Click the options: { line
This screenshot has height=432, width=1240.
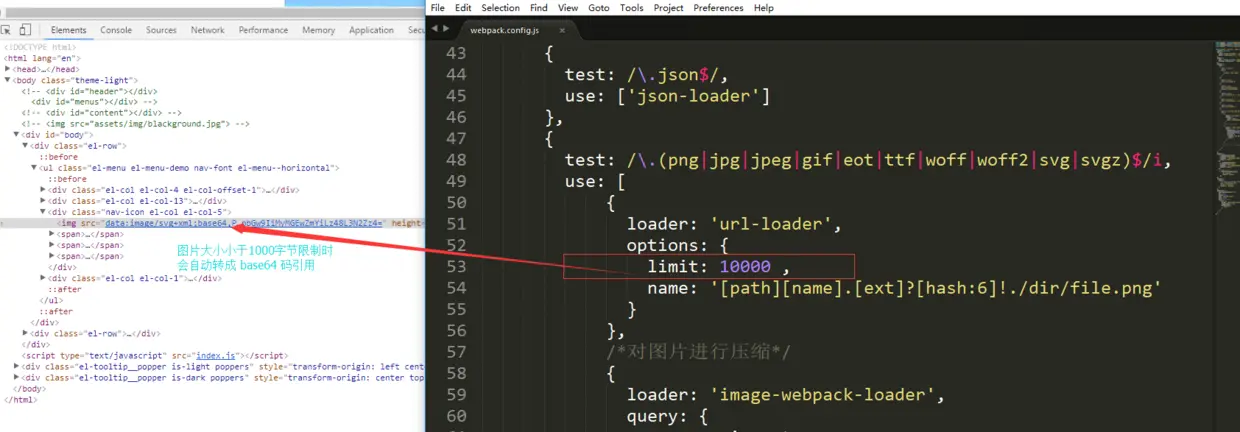678,245
